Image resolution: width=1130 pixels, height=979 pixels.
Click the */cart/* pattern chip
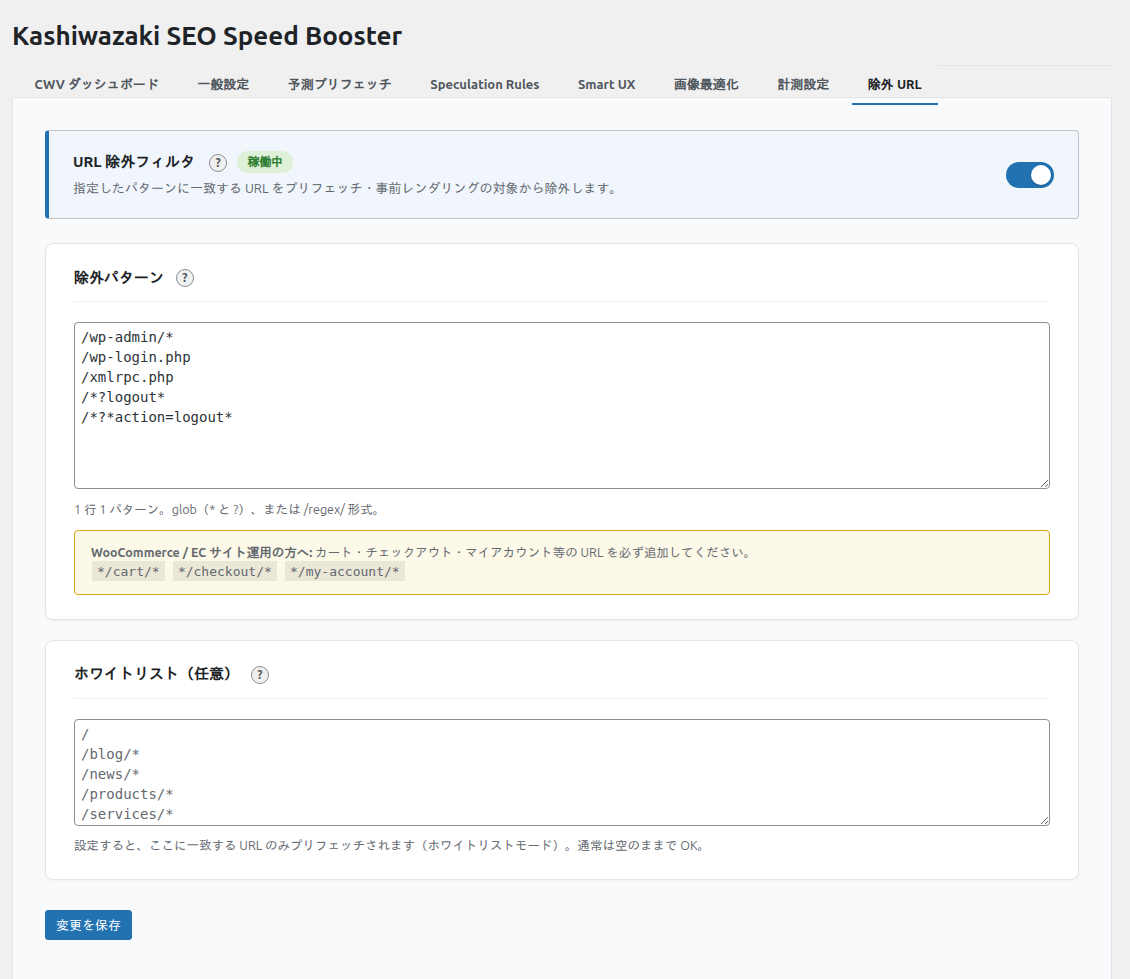click(x=127, y=572)
